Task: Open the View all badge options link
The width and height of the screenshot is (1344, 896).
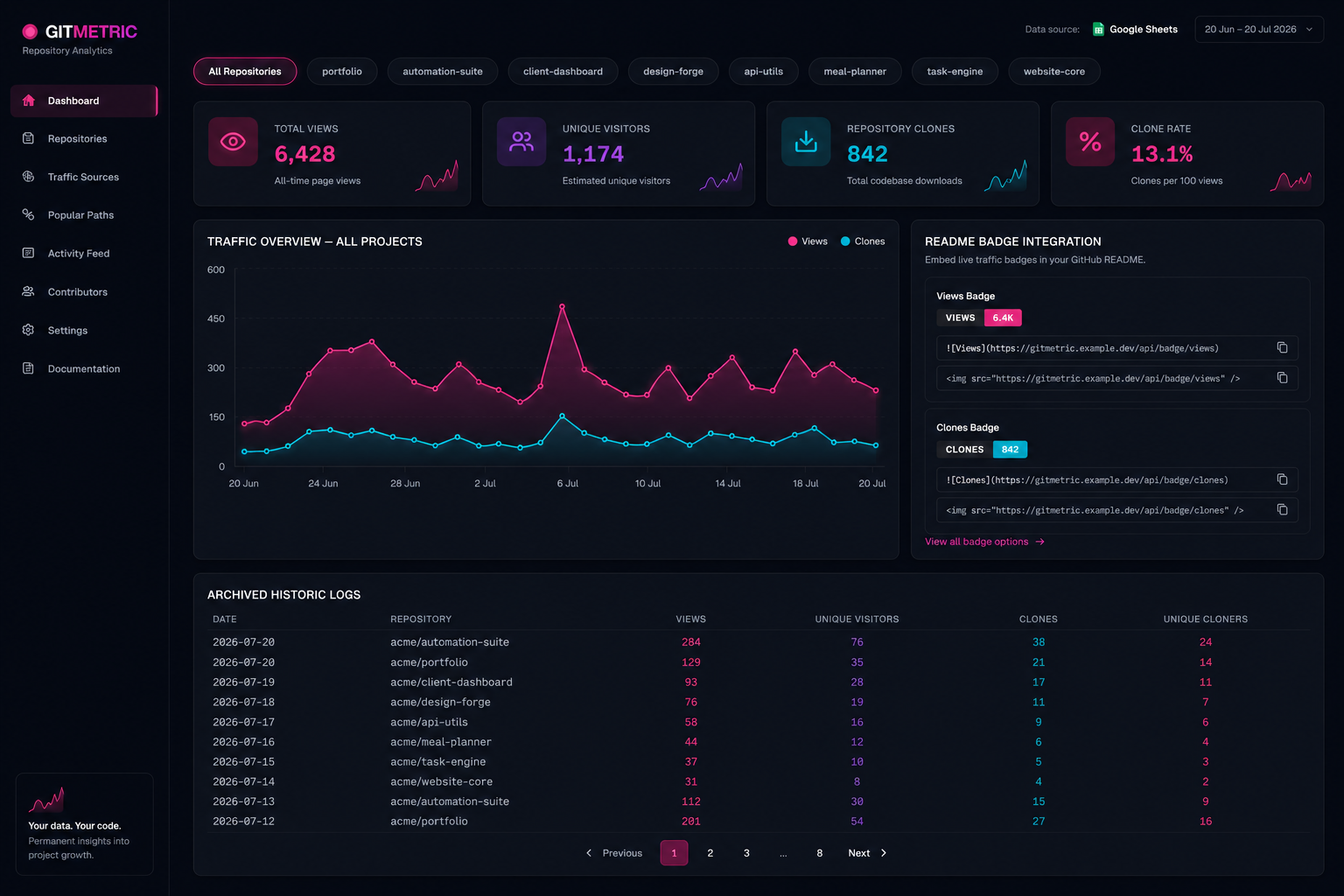Action: [984, 542]
